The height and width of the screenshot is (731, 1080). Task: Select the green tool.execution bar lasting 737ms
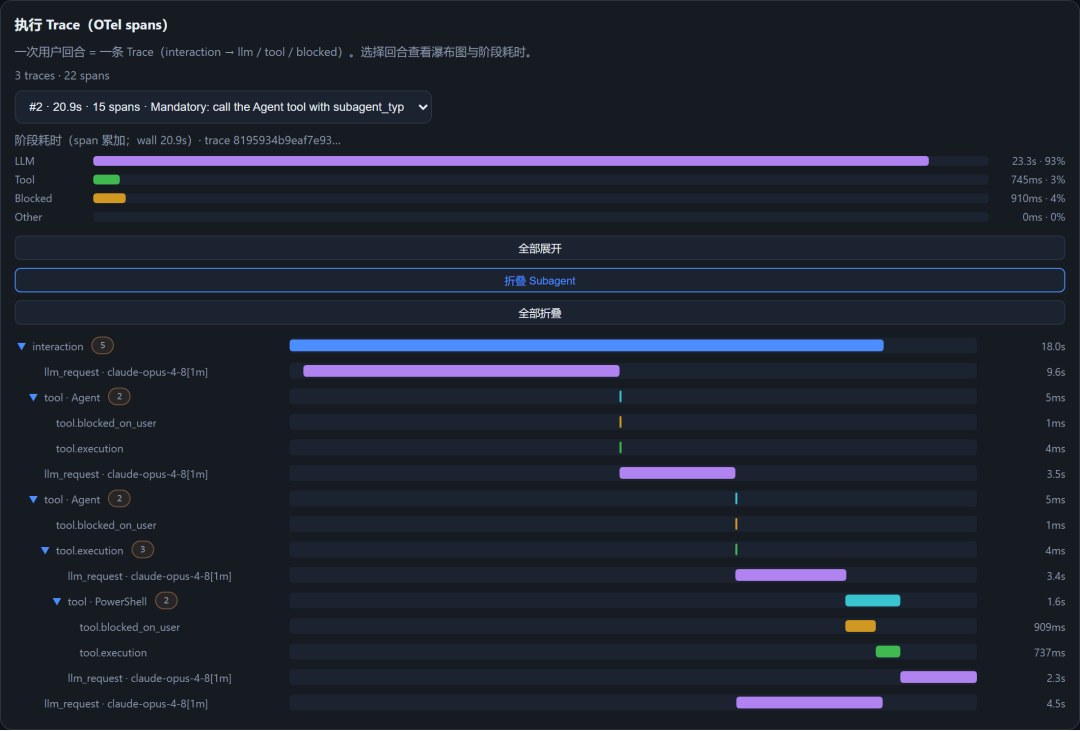click(x=888, y=651)
